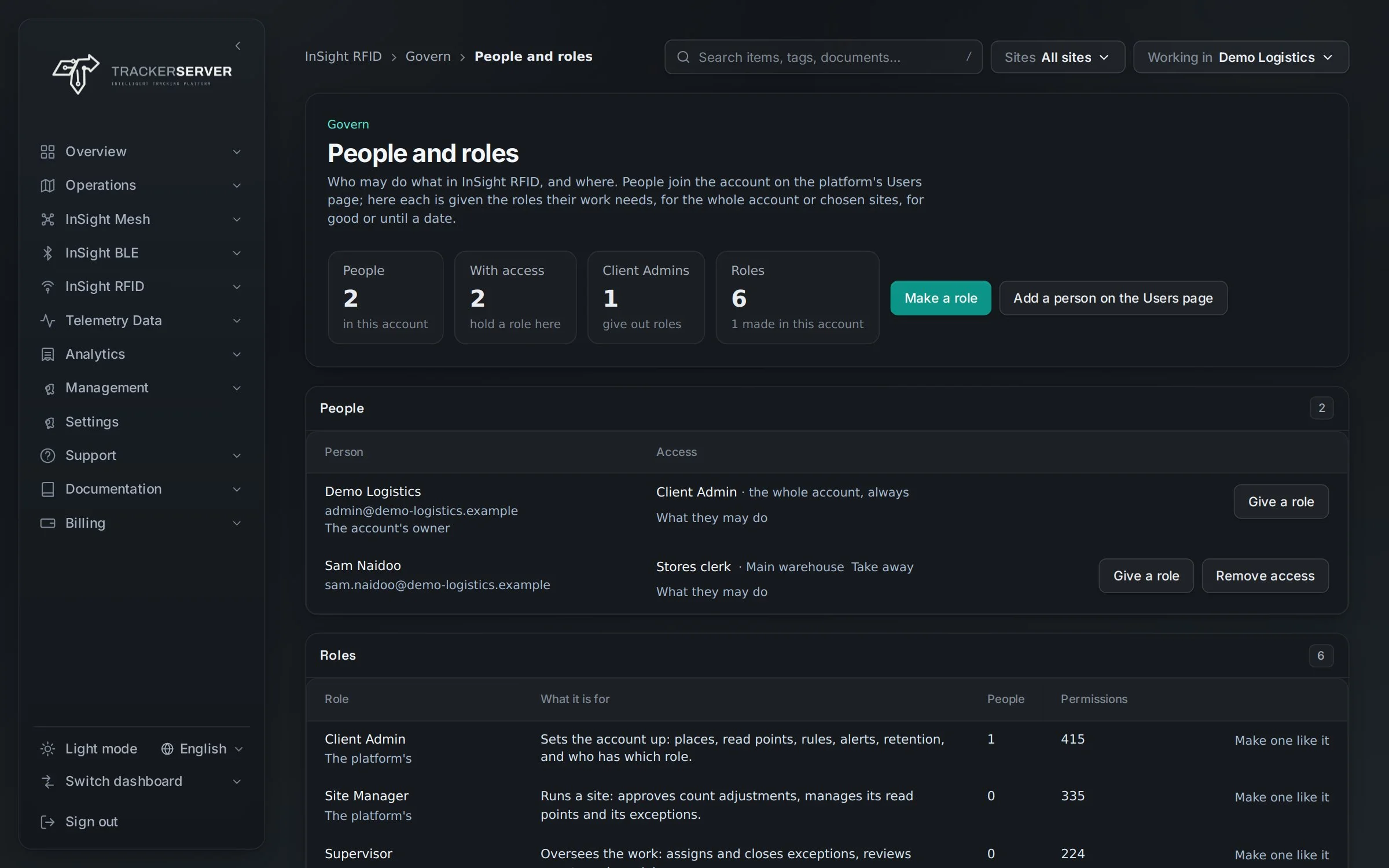
Task: Open What they may do for Sam Naidoo
Action: (712, 592)
